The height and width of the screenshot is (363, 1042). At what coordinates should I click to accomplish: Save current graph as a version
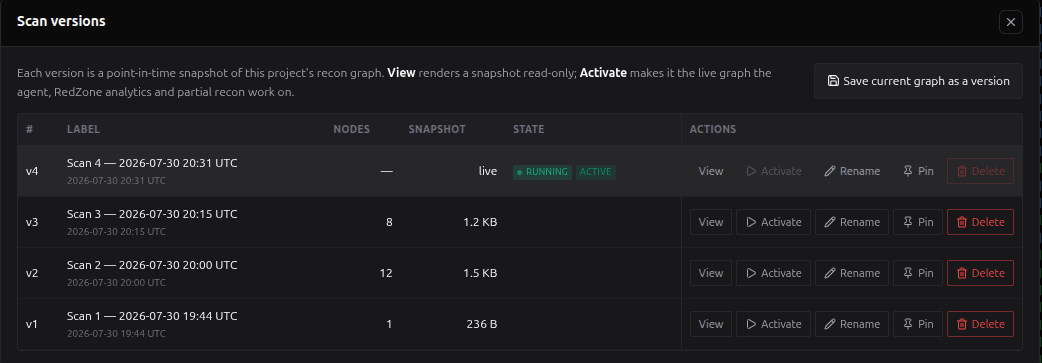pos(918,81)
